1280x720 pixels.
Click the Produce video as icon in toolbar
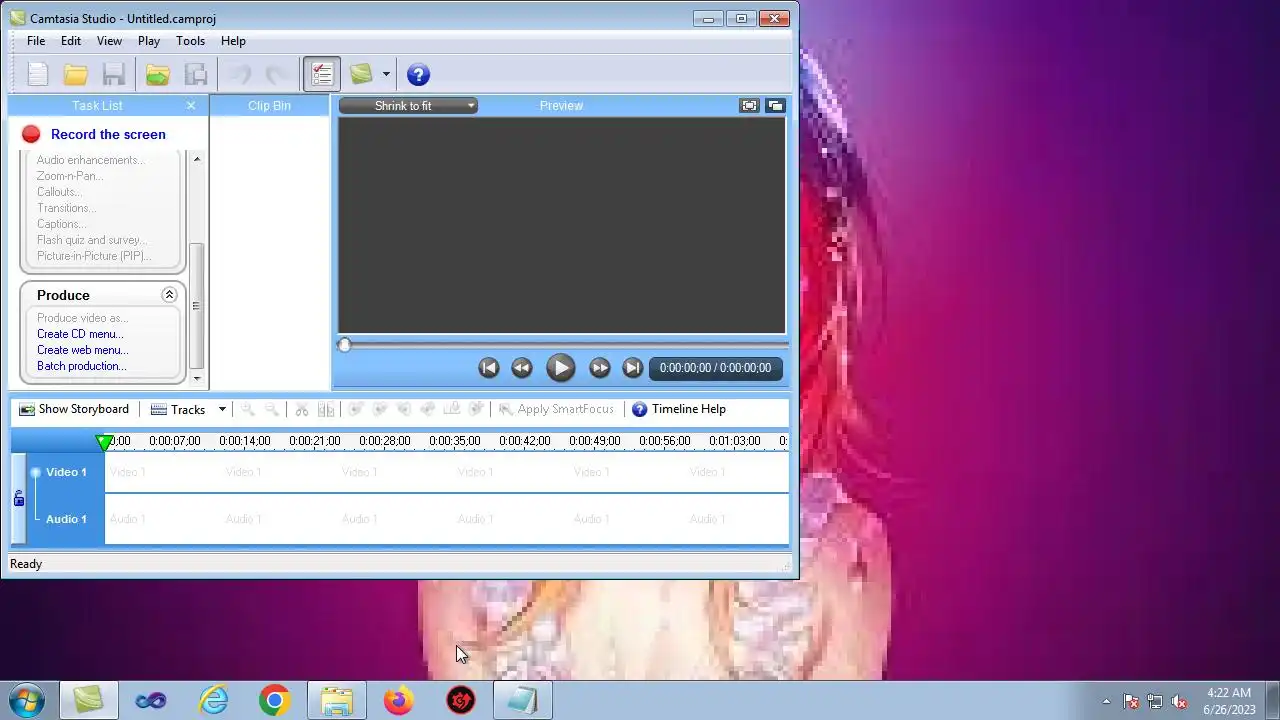pyautogui.click(x=196, y=74)
